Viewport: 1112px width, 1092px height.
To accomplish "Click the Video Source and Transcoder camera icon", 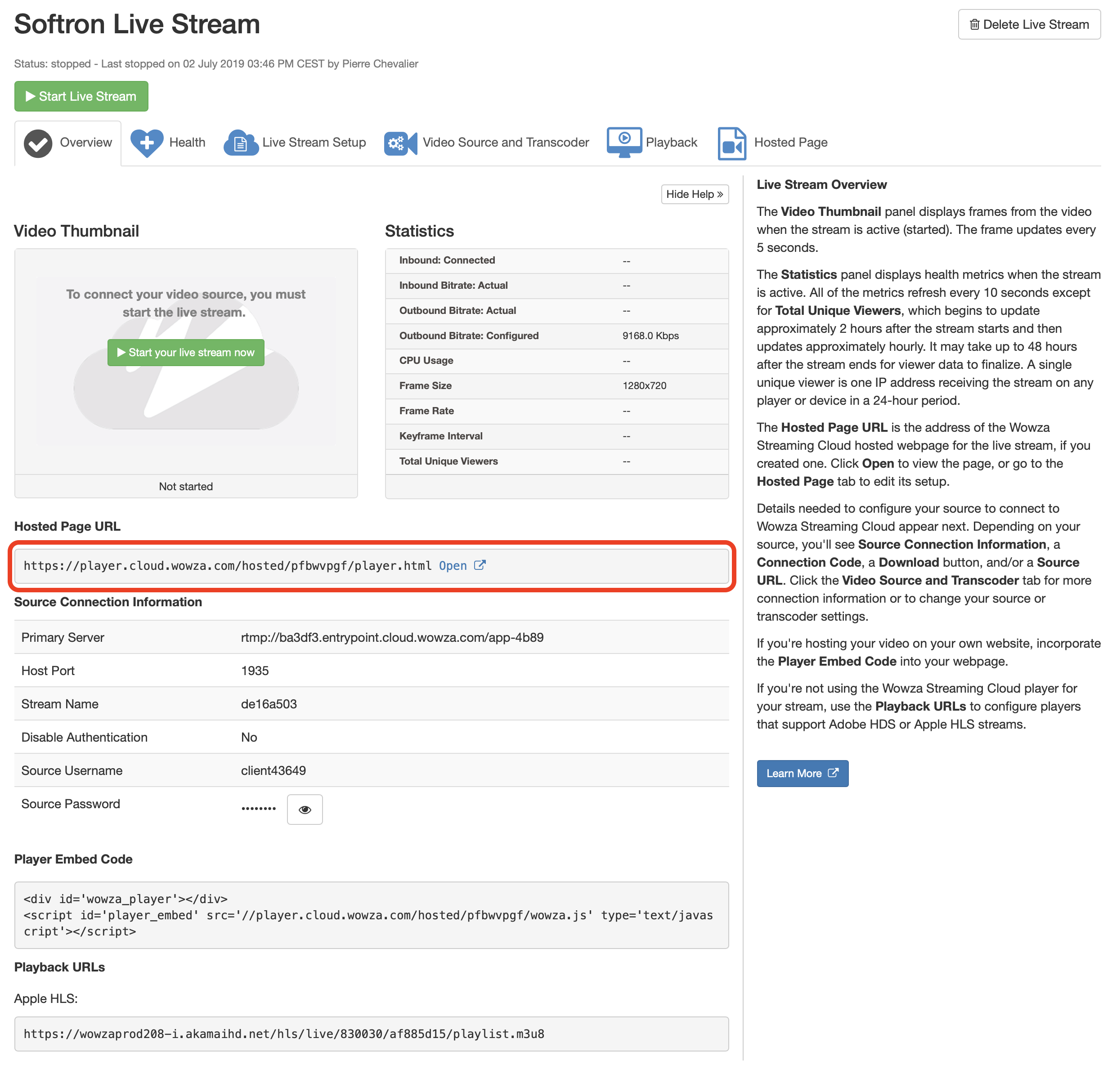I will click(400, 143).
